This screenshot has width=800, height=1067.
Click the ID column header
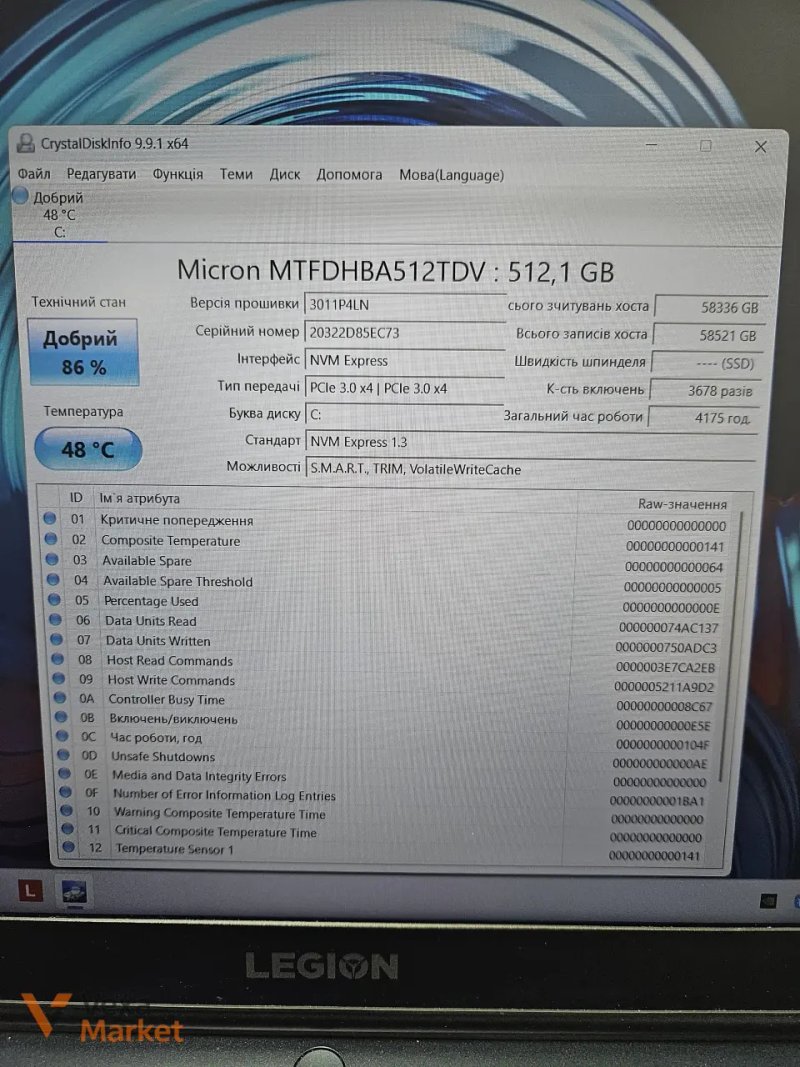click(x=76, y=497)
